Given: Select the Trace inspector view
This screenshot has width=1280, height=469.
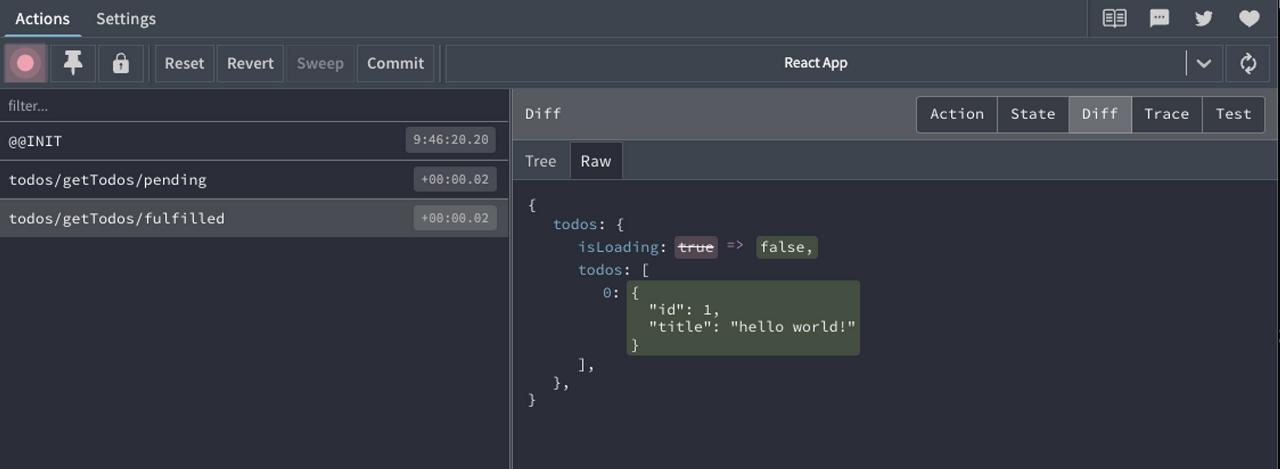Looking at the screenshot, I should click(1166, 114).
